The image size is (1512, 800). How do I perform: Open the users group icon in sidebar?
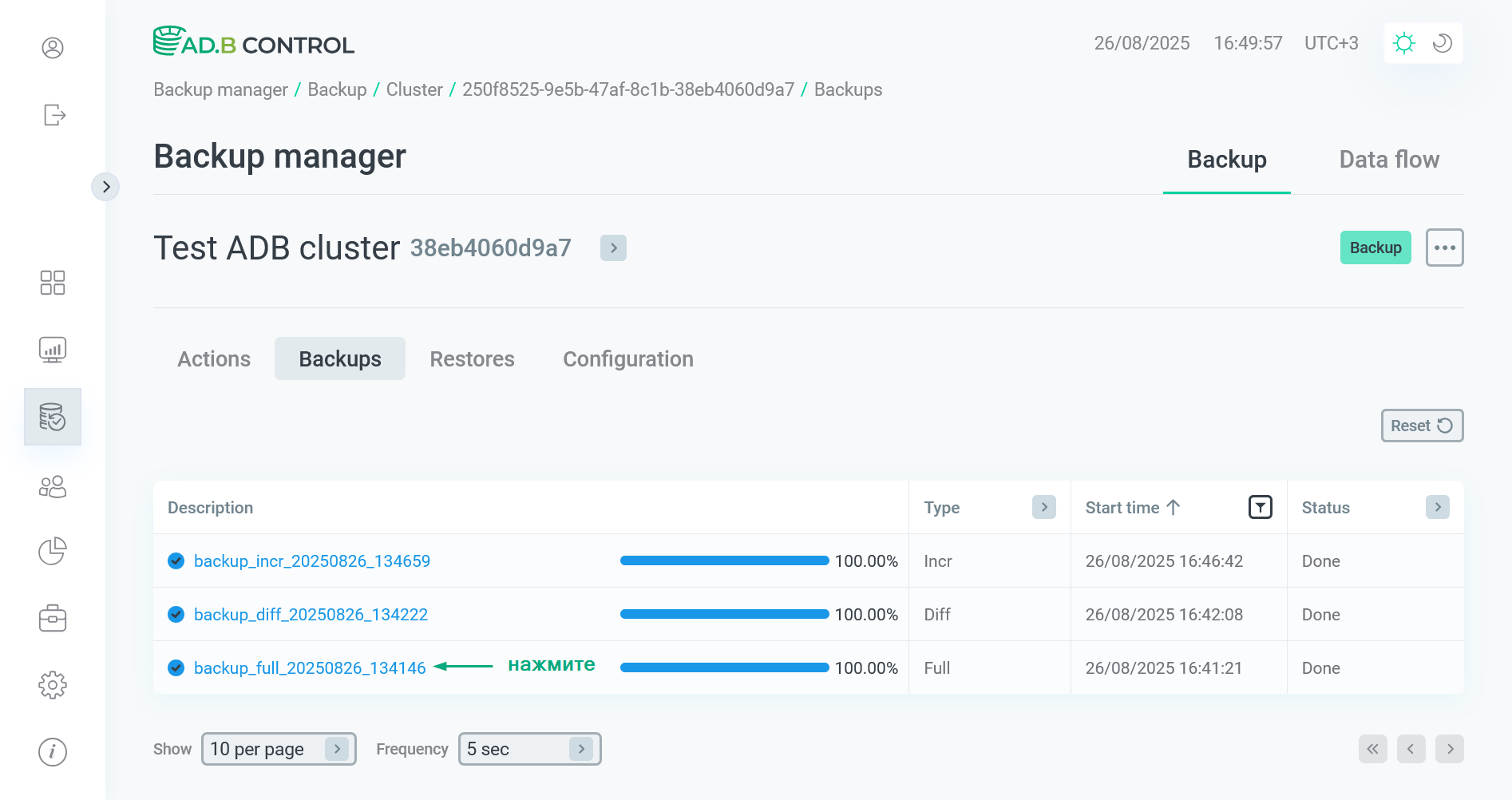[53, 487]
